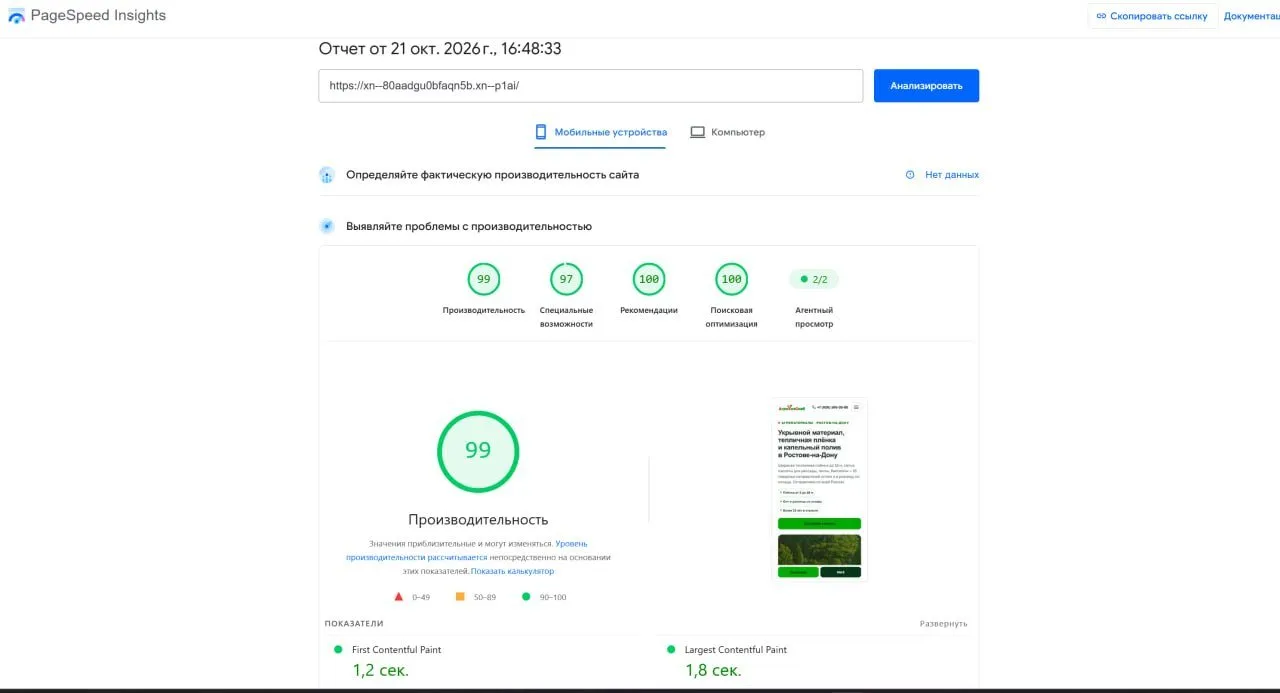The image size is (1280, 693).
Task: Click the PageSpeed Insights logo icon
Action: coord(16,16)
